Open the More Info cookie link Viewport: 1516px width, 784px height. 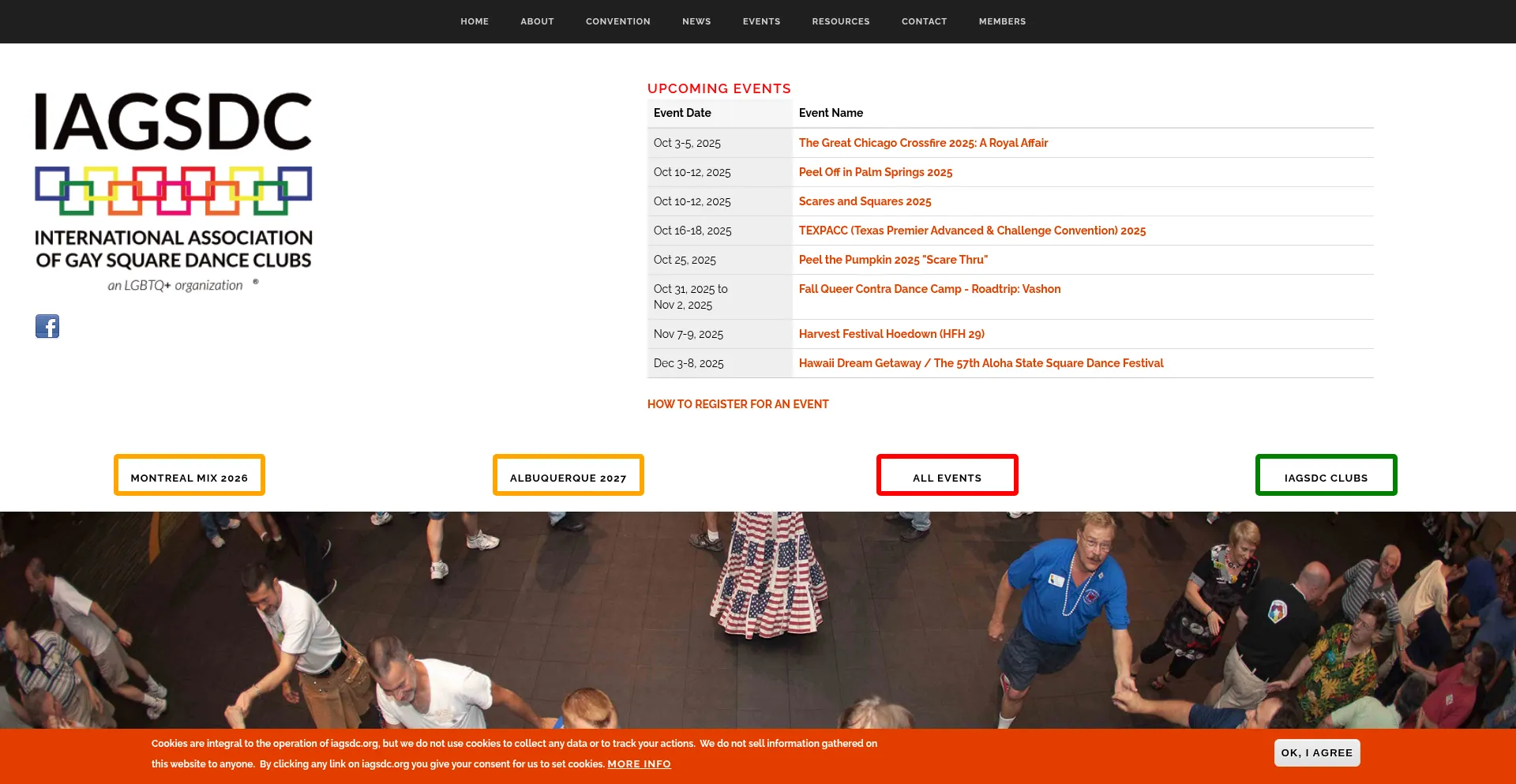639,764
